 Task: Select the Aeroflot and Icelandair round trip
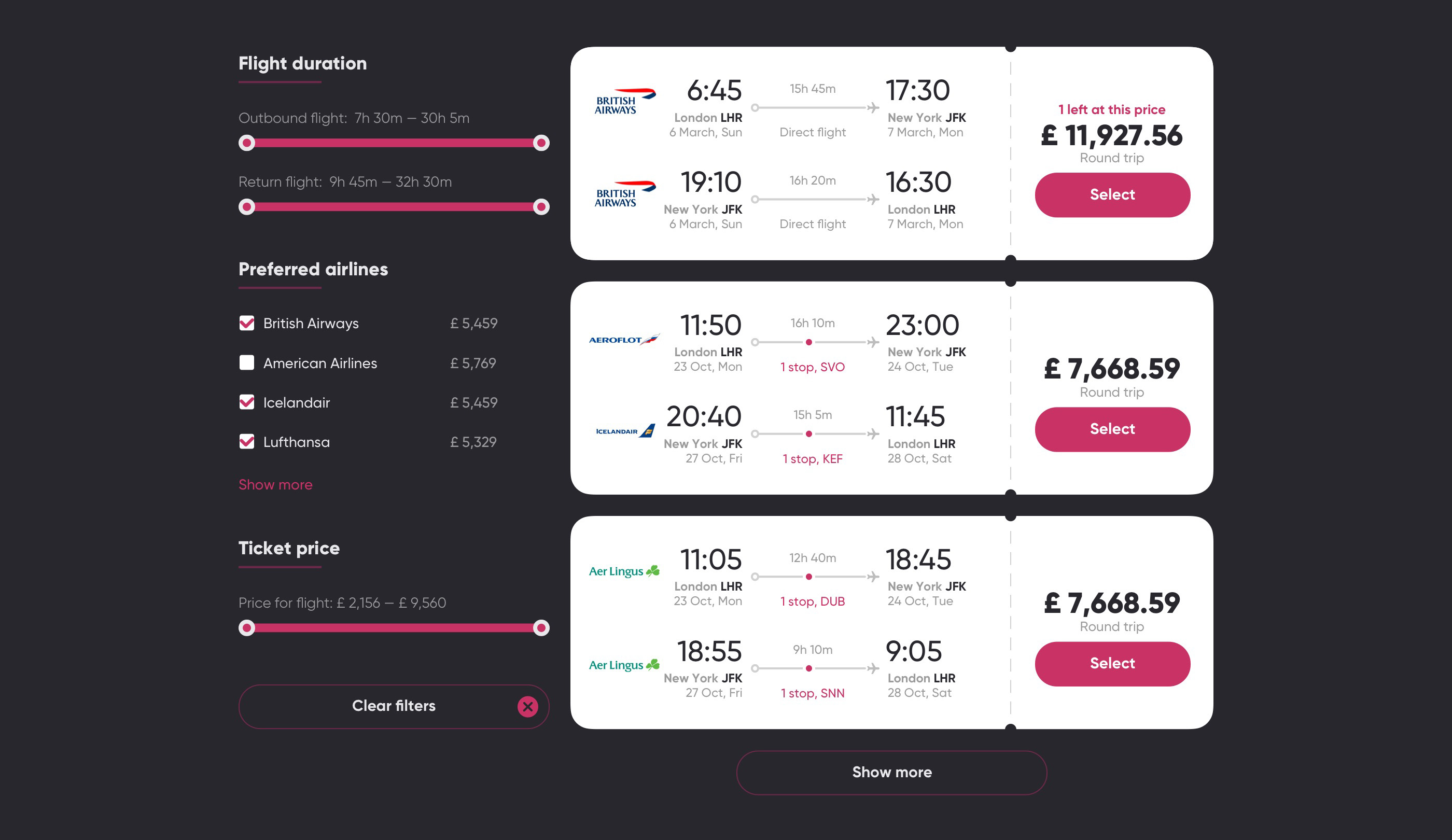(x=1111, y=429)
